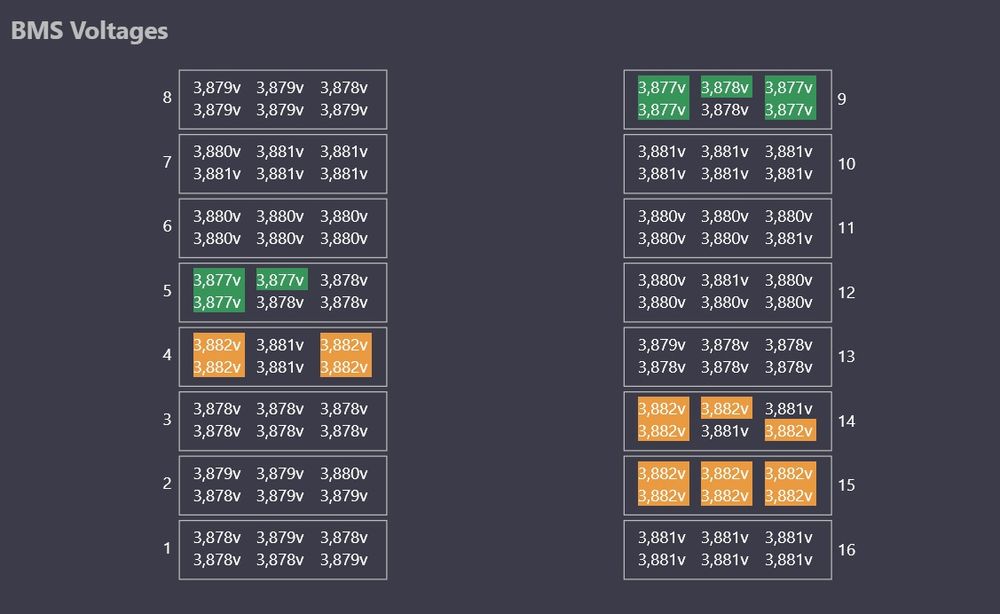
Task: Click module 6 cell voltage panel
Action: [x=282, y=227]
